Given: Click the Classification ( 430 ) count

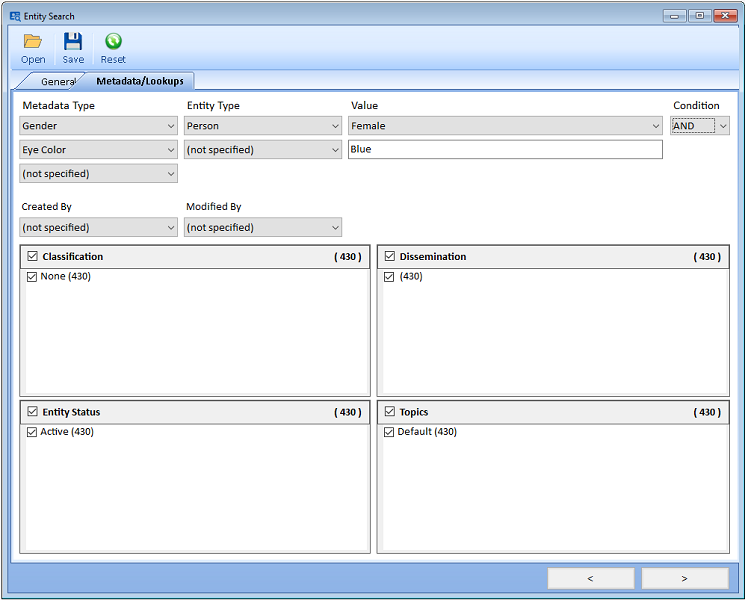Looking at the screenshot, I should click(x=348, y=257).
